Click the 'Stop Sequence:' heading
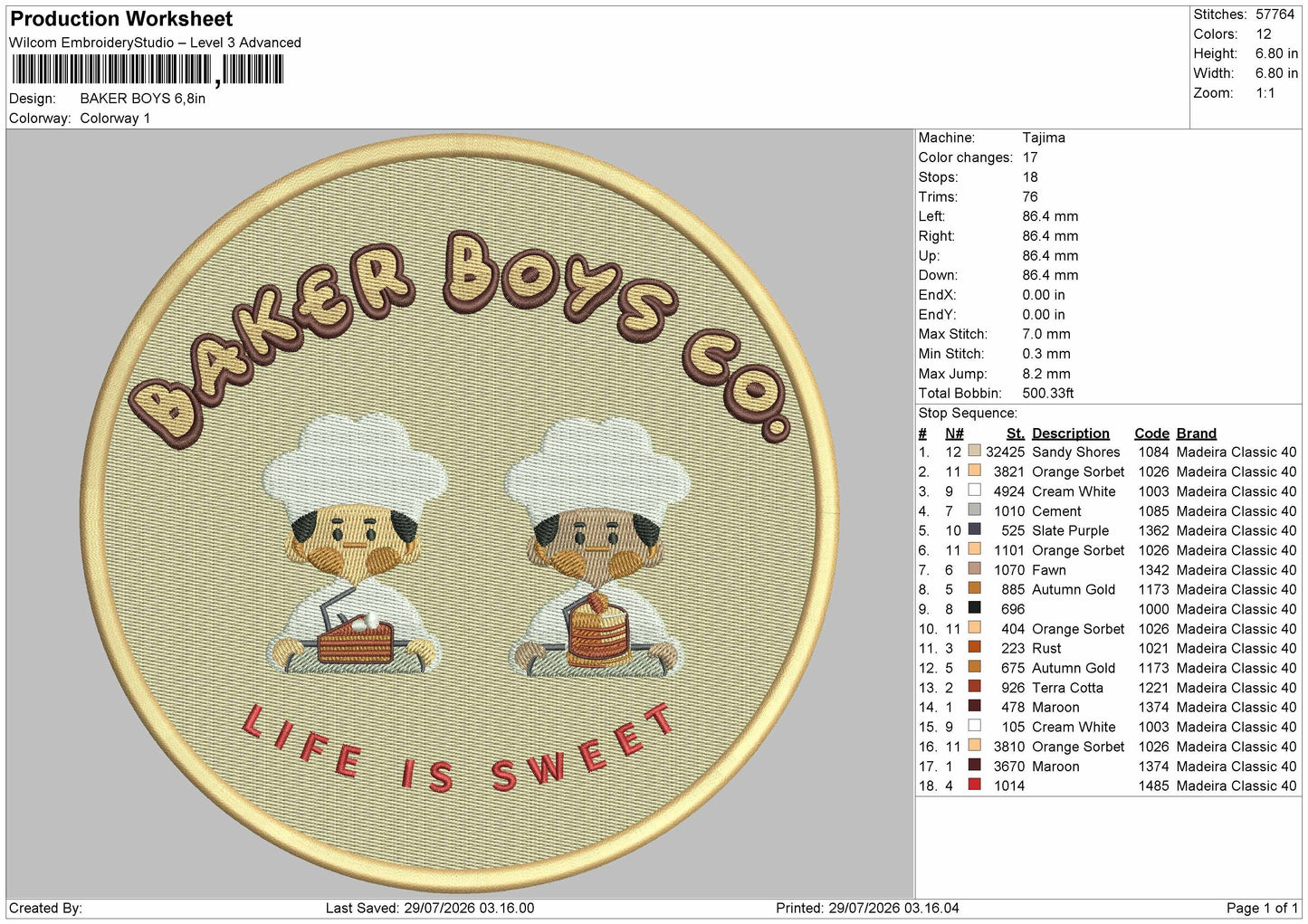The image size is (1308, 924). point(968,414)
